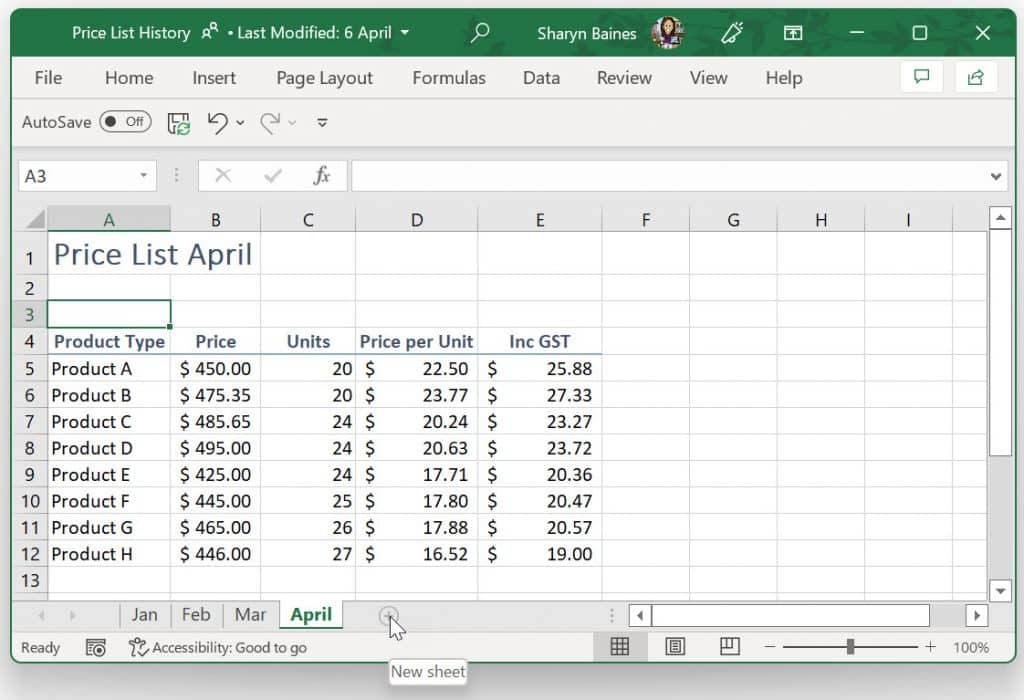The height and width of the screenshot is (700, 1024).
Task: Click the Save icon in Quick Access toolbar
Action: point(178,123)
